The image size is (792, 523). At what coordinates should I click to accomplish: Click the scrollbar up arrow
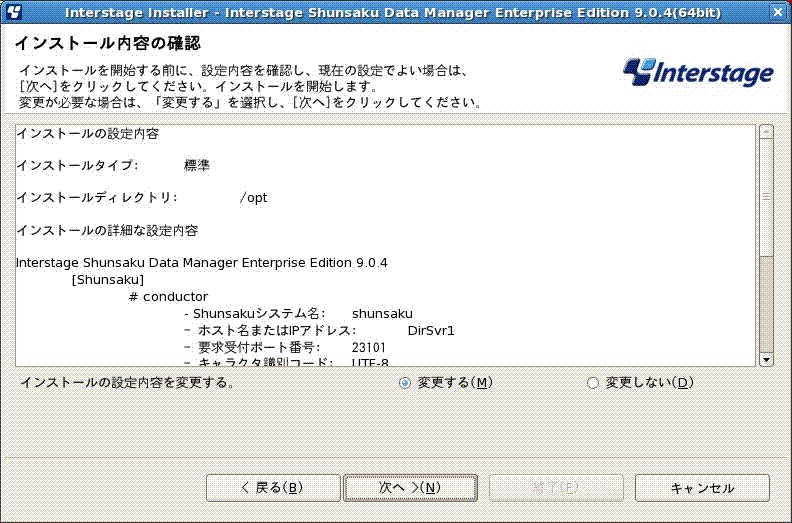(x=766, y=132)
